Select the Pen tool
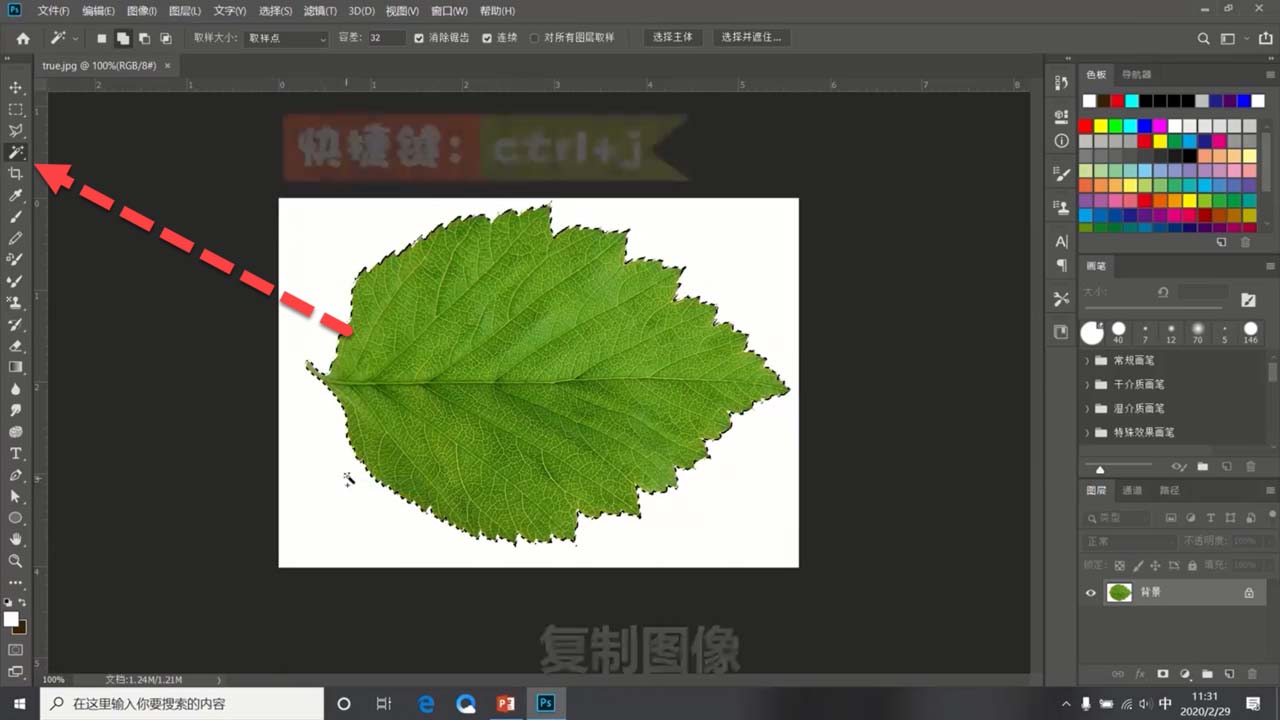This screenshot has height=720, width=1280. point(16,475)
